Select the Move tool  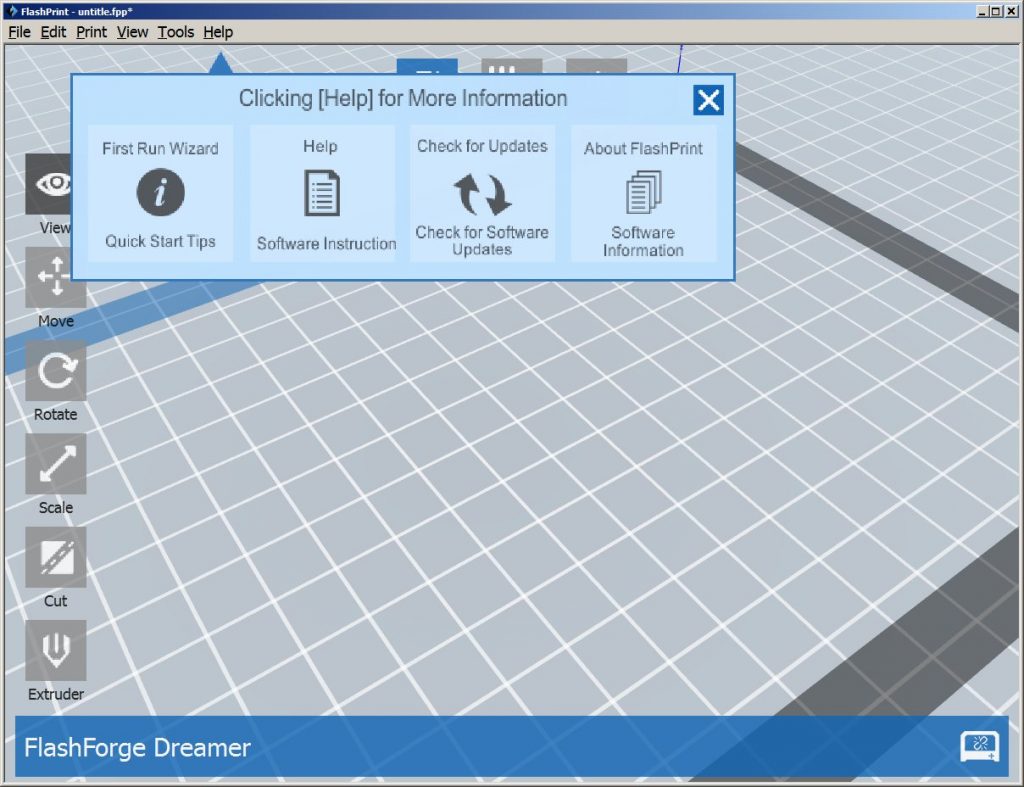coord(56,277)
